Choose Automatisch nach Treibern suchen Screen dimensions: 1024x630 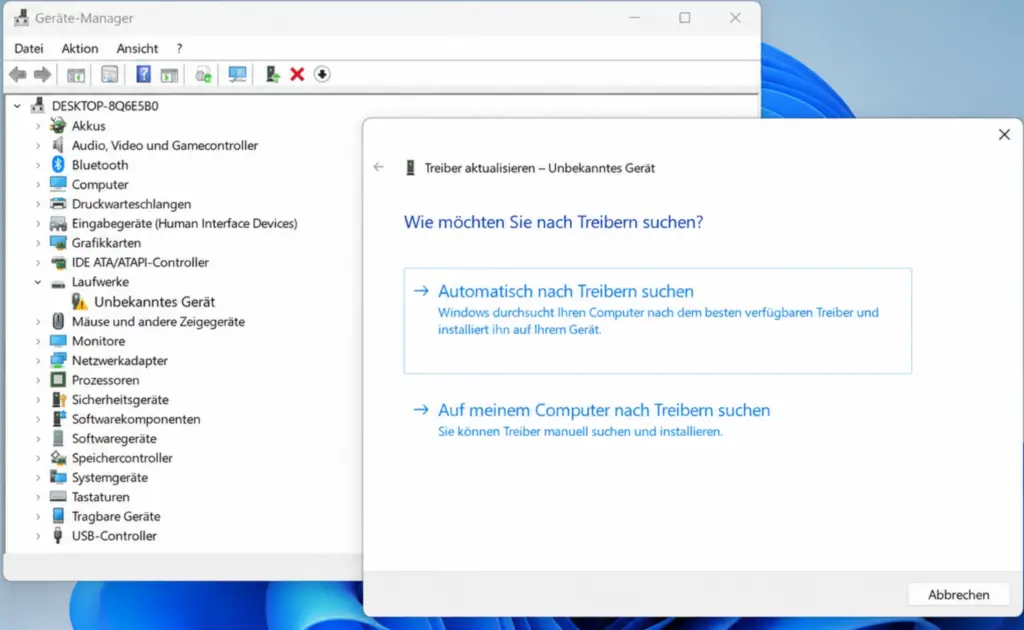[658, 321]
